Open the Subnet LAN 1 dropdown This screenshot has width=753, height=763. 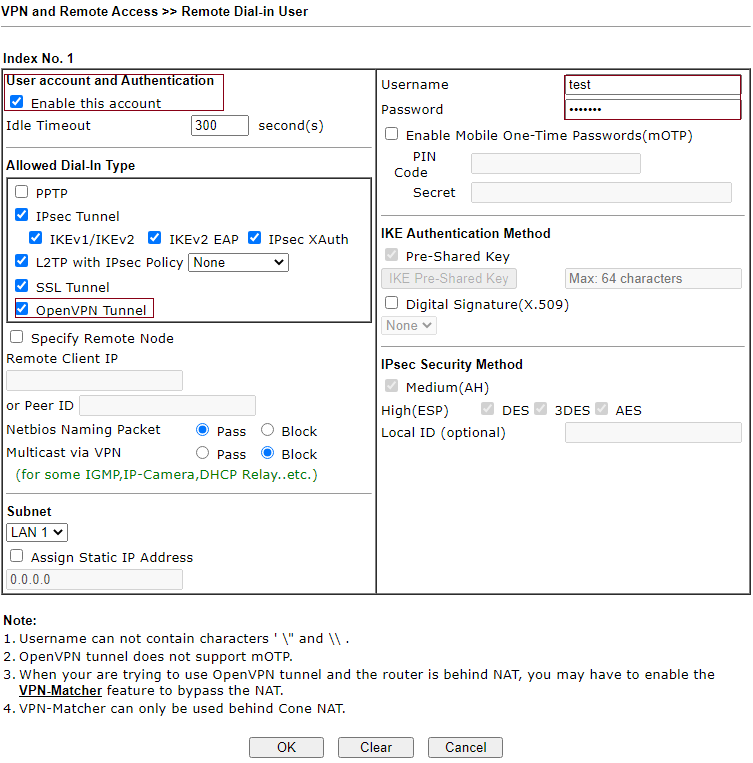[37, 533]
